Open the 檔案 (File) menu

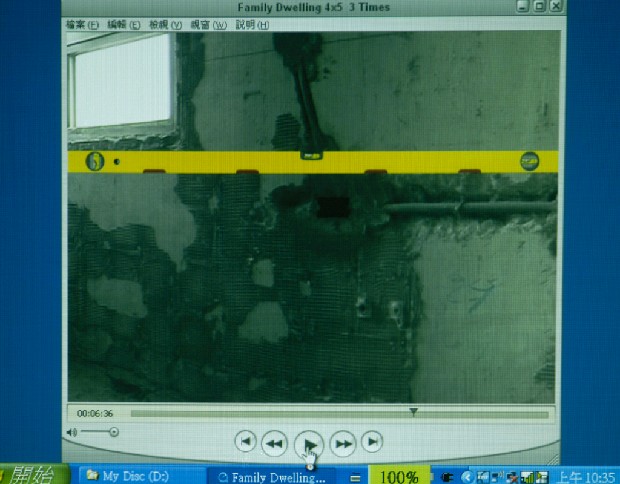(82, 24)
